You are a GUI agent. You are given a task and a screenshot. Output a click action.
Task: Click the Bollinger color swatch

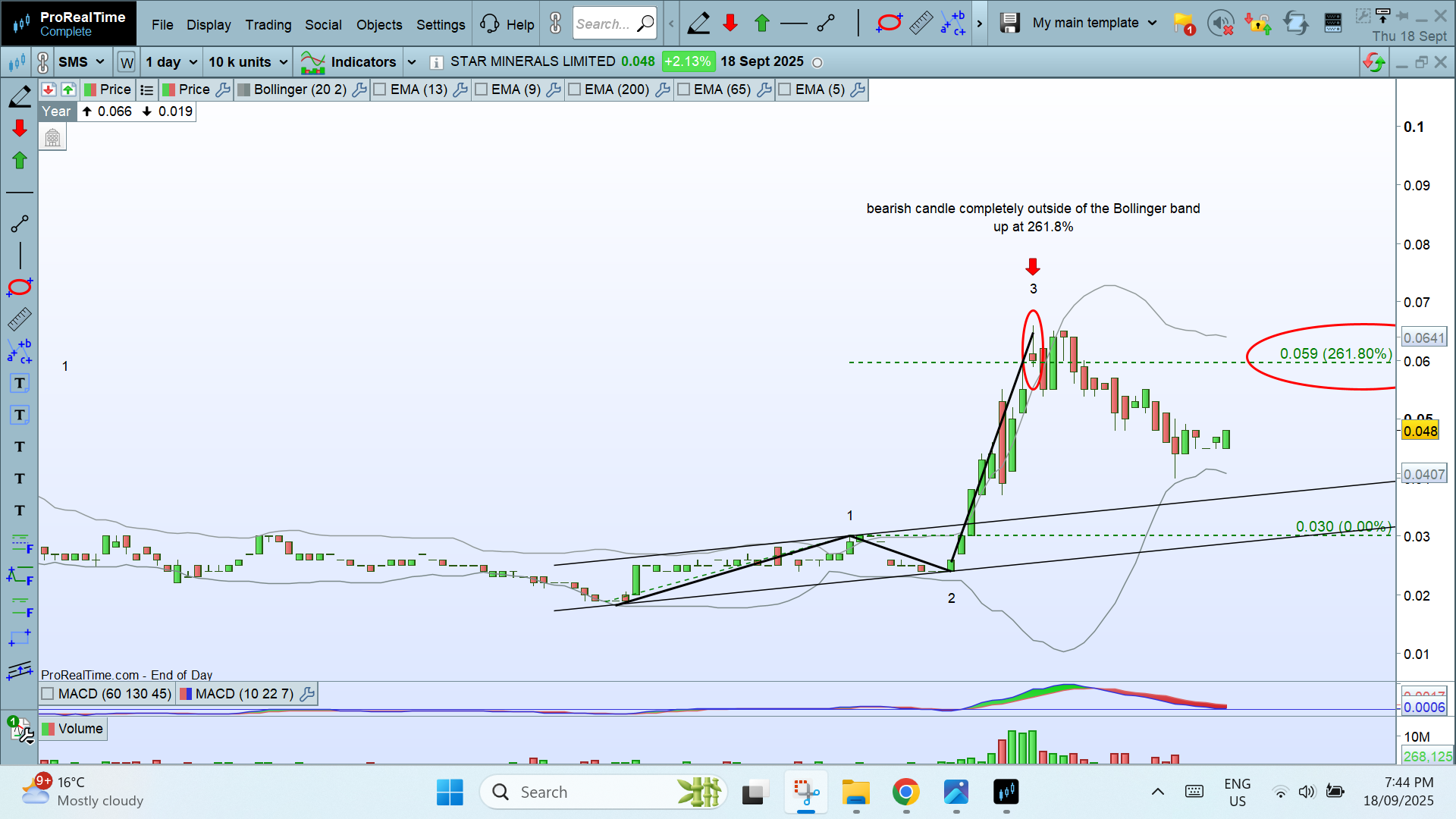click(244, 89)
